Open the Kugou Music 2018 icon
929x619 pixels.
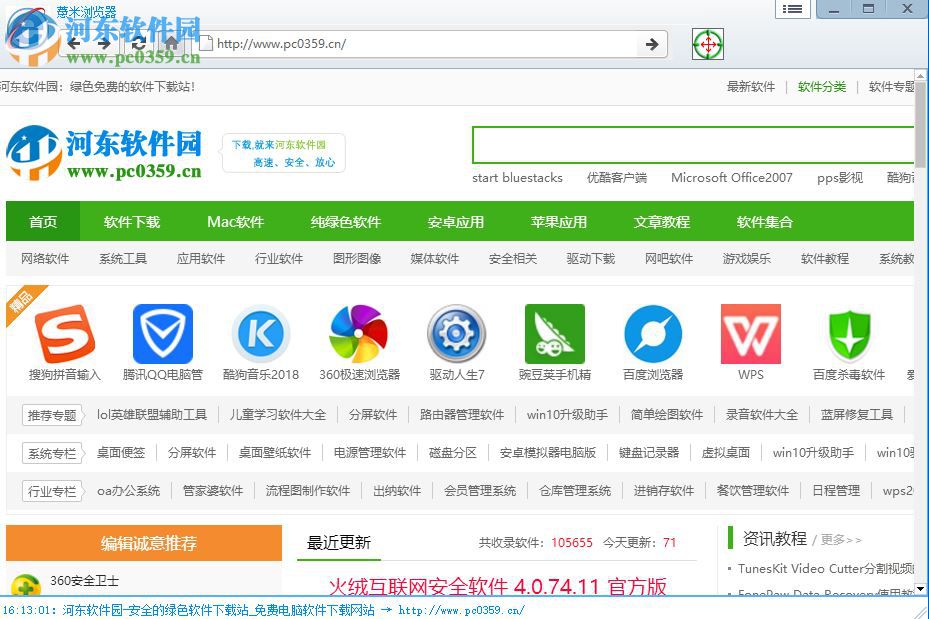[261, 333]
